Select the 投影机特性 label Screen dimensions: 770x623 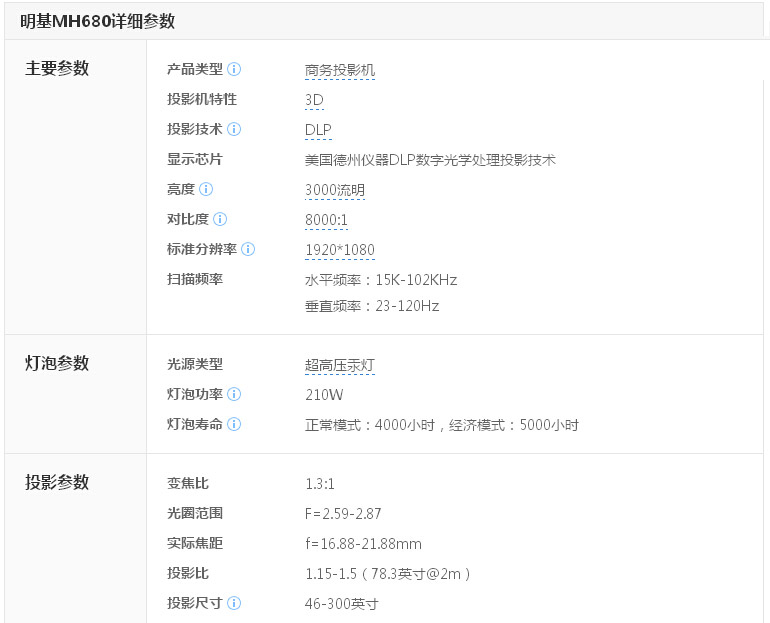[202, 99]
